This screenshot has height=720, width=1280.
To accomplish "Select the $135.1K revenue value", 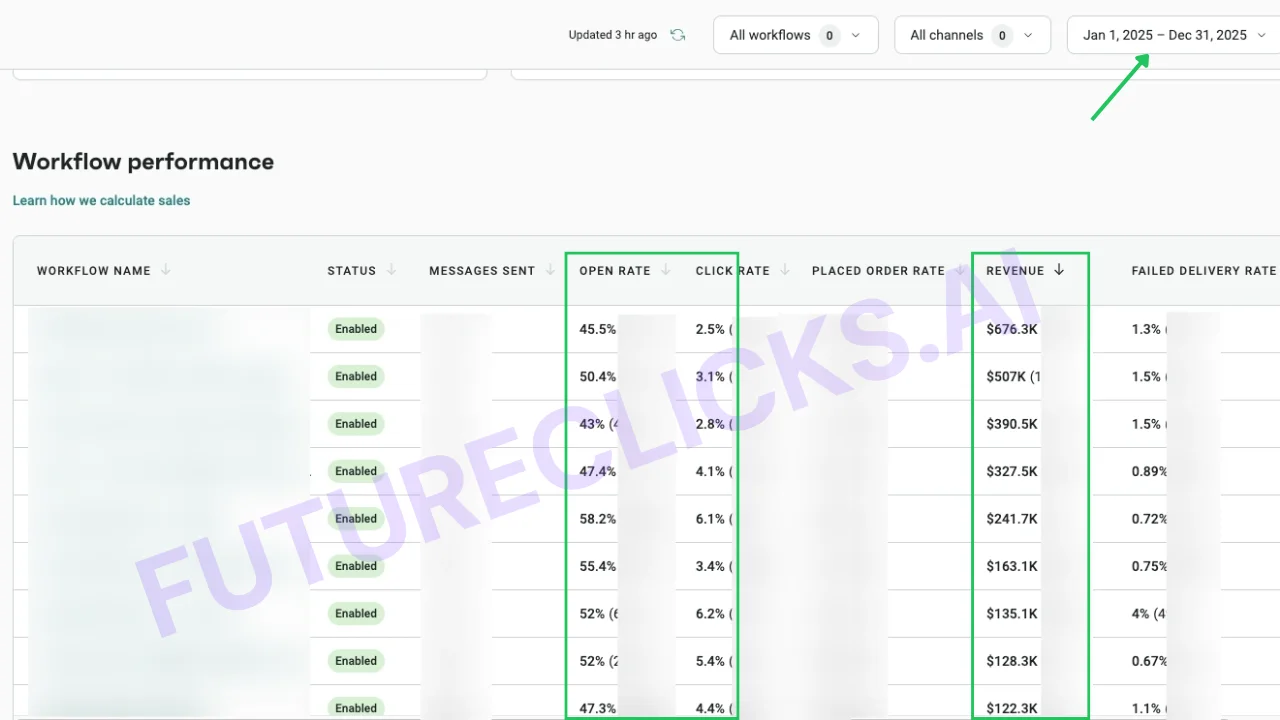I will [1012, 614].
